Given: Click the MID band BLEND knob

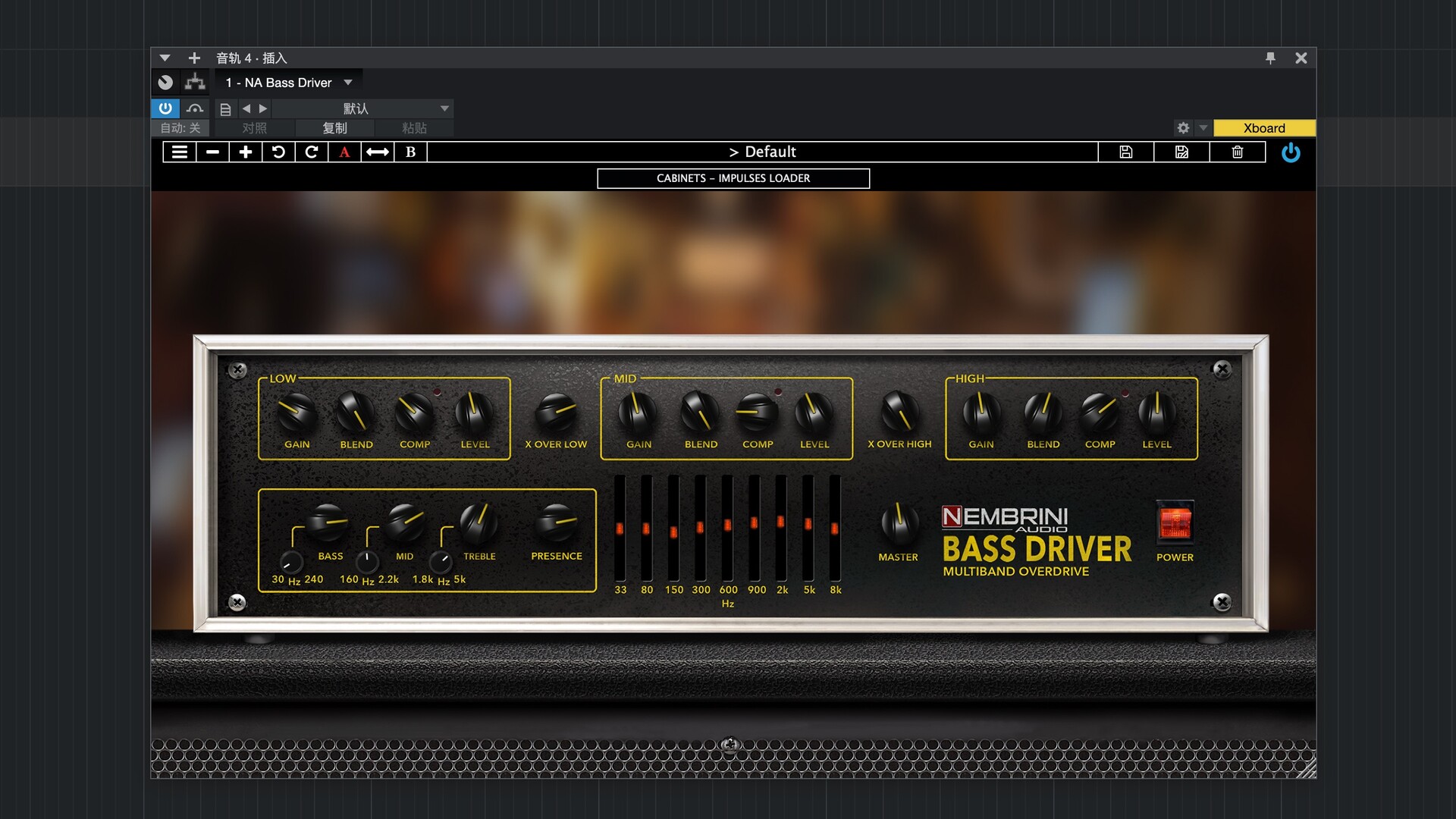Looking at the screenshot, I should 700,412.
